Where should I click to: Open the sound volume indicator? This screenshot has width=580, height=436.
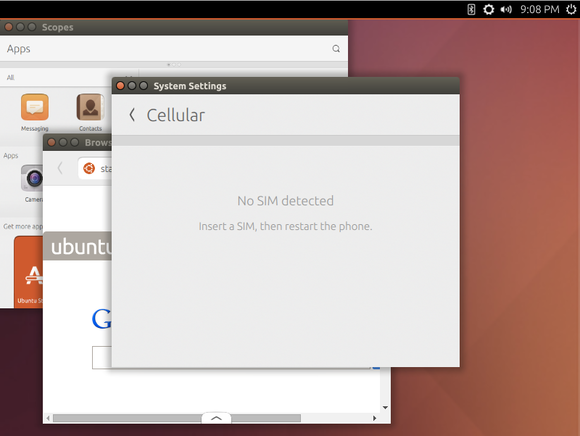click(x=506, y=10)
